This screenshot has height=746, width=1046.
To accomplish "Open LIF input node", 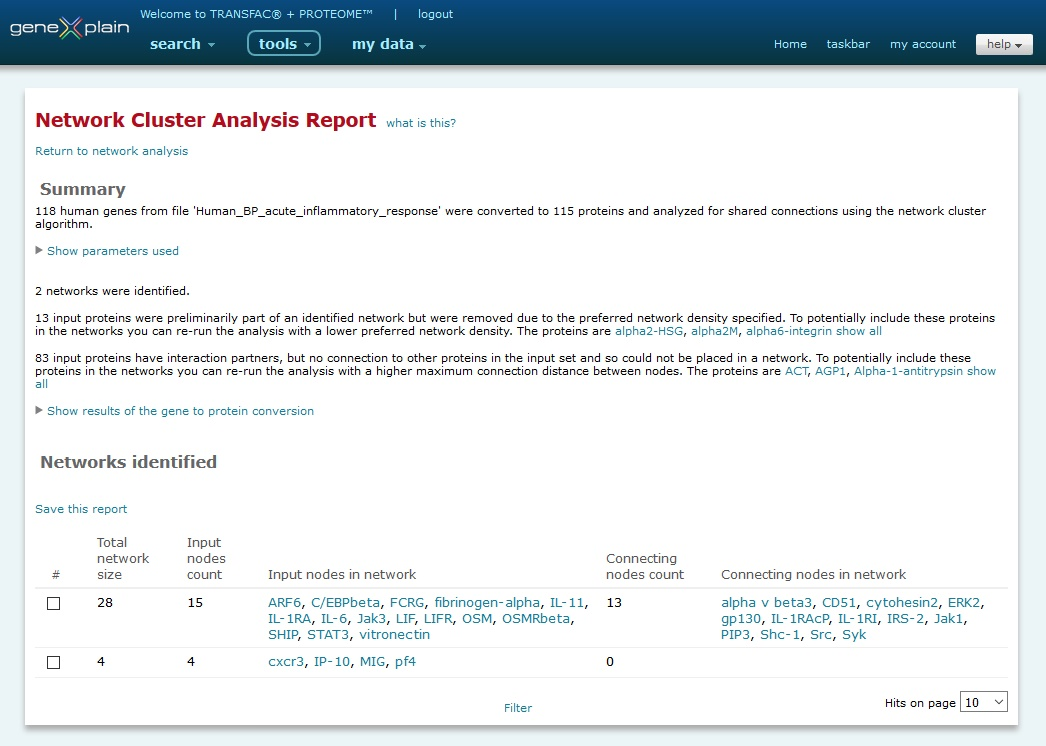I will click(x=405, y=619).
